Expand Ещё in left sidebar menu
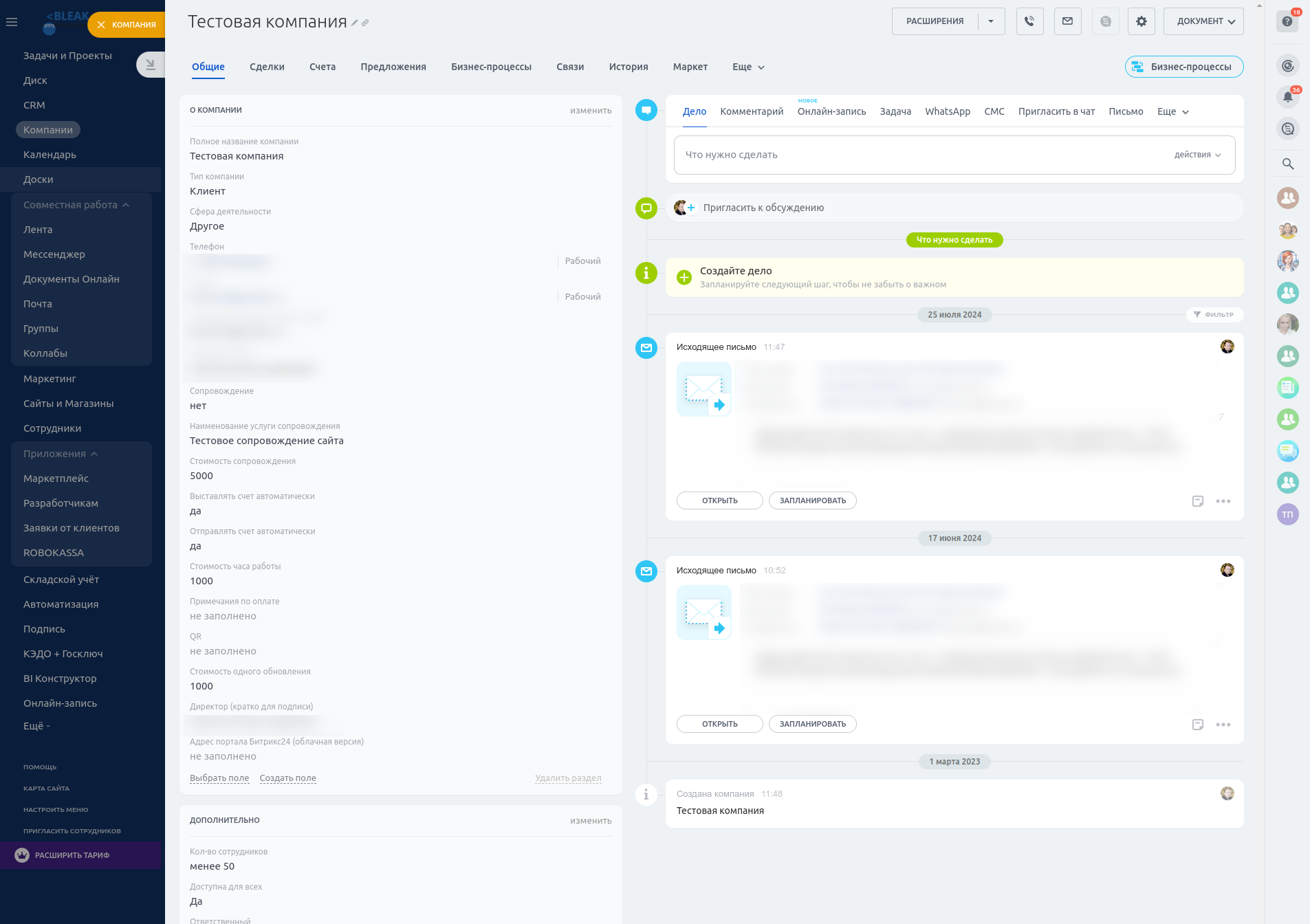The width and height of the screenshot is (1310, 924). point(36,726)
